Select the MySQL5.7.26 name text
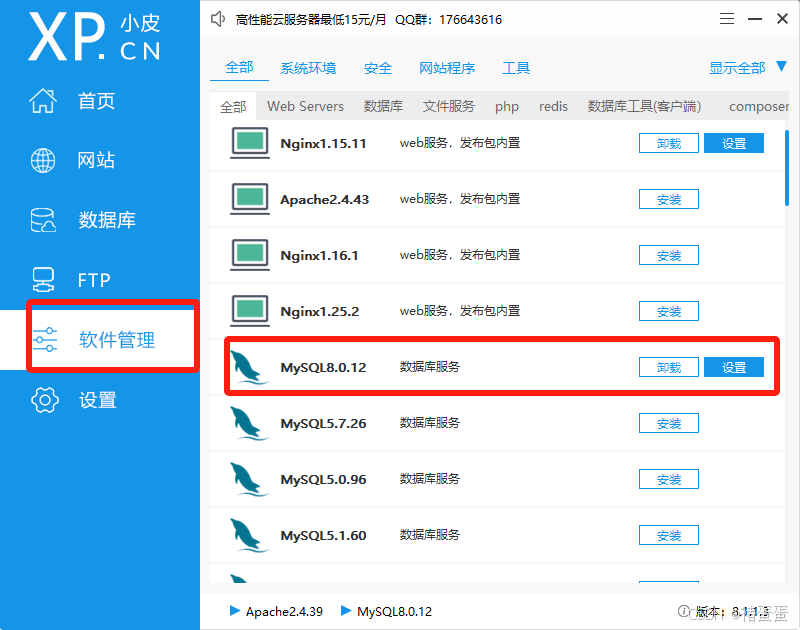800x630 pixels. coord(323,423)
